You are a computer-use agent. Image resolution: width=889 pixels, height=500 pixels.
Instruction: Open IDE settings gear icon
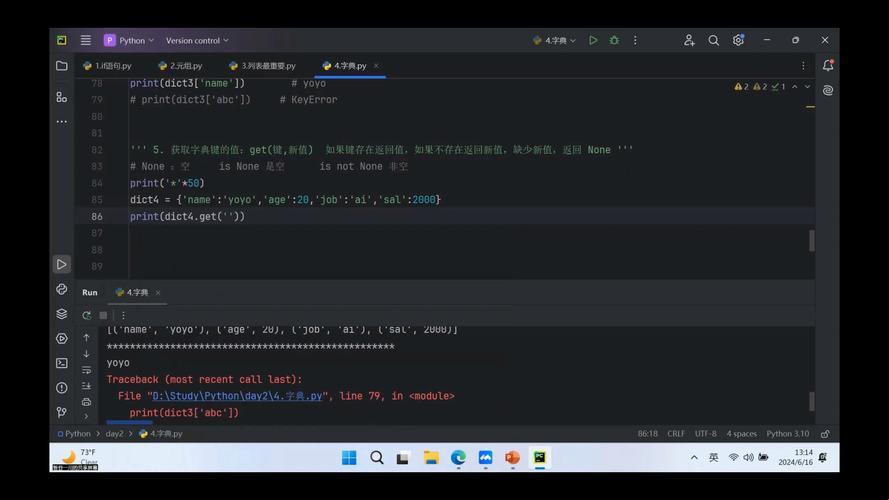pos(738,40)
